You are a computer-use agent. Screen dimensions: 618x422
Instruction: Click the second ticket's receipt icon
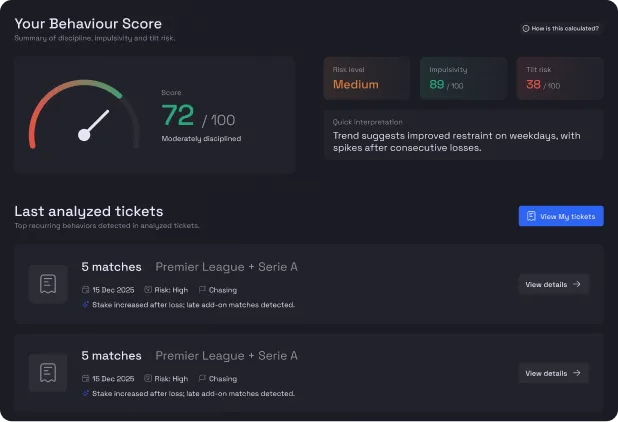coord(47,373)
